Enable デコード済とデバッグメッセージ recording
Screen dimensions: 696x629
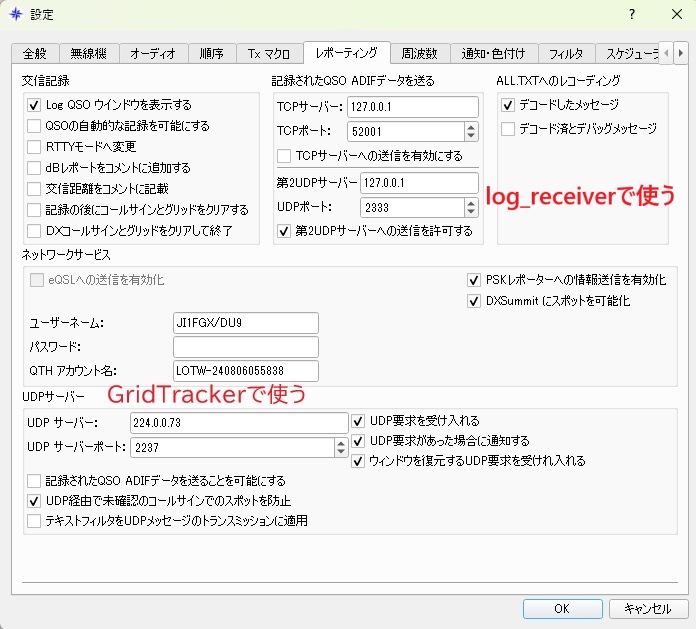point(508,128)
